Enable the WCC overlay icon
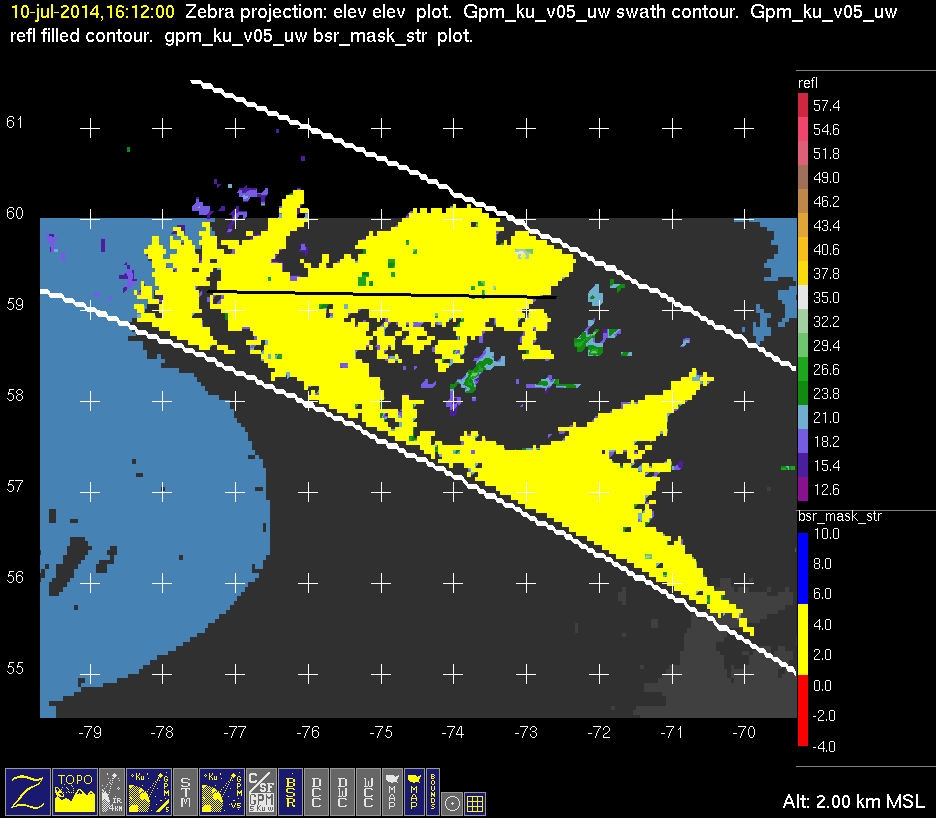This screenshot has height=818, width=936. click(368, 791)
